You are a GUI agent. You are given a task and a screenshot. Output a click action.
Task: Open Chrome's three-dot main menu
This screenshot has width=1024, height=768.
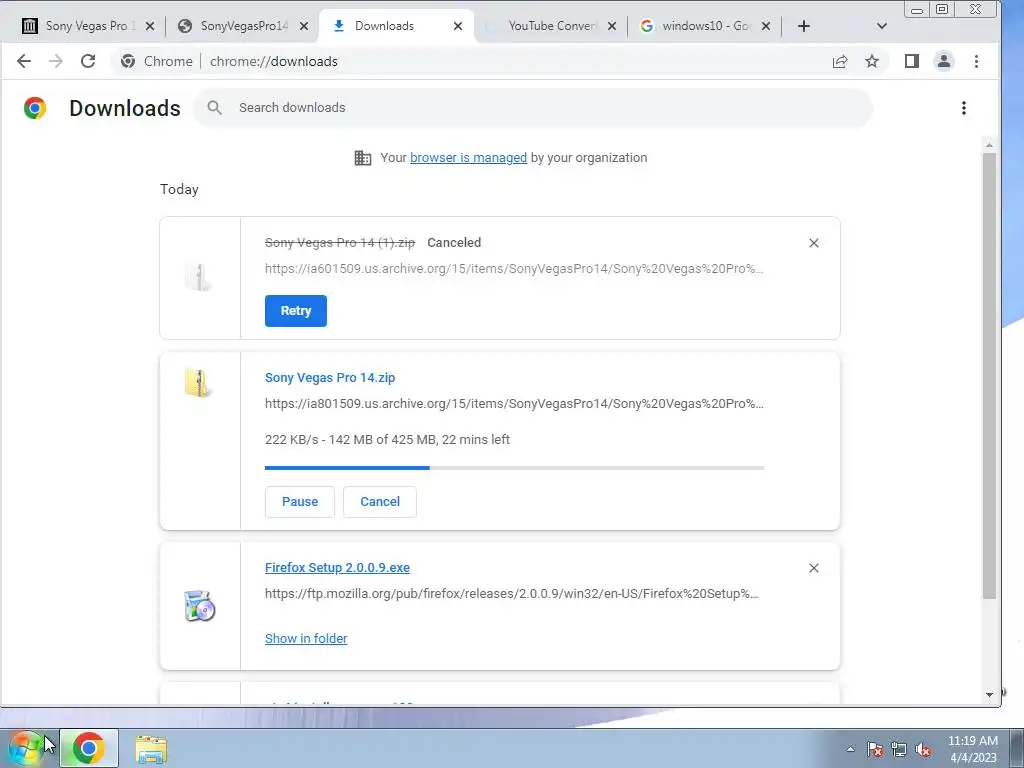coord(976,61)
